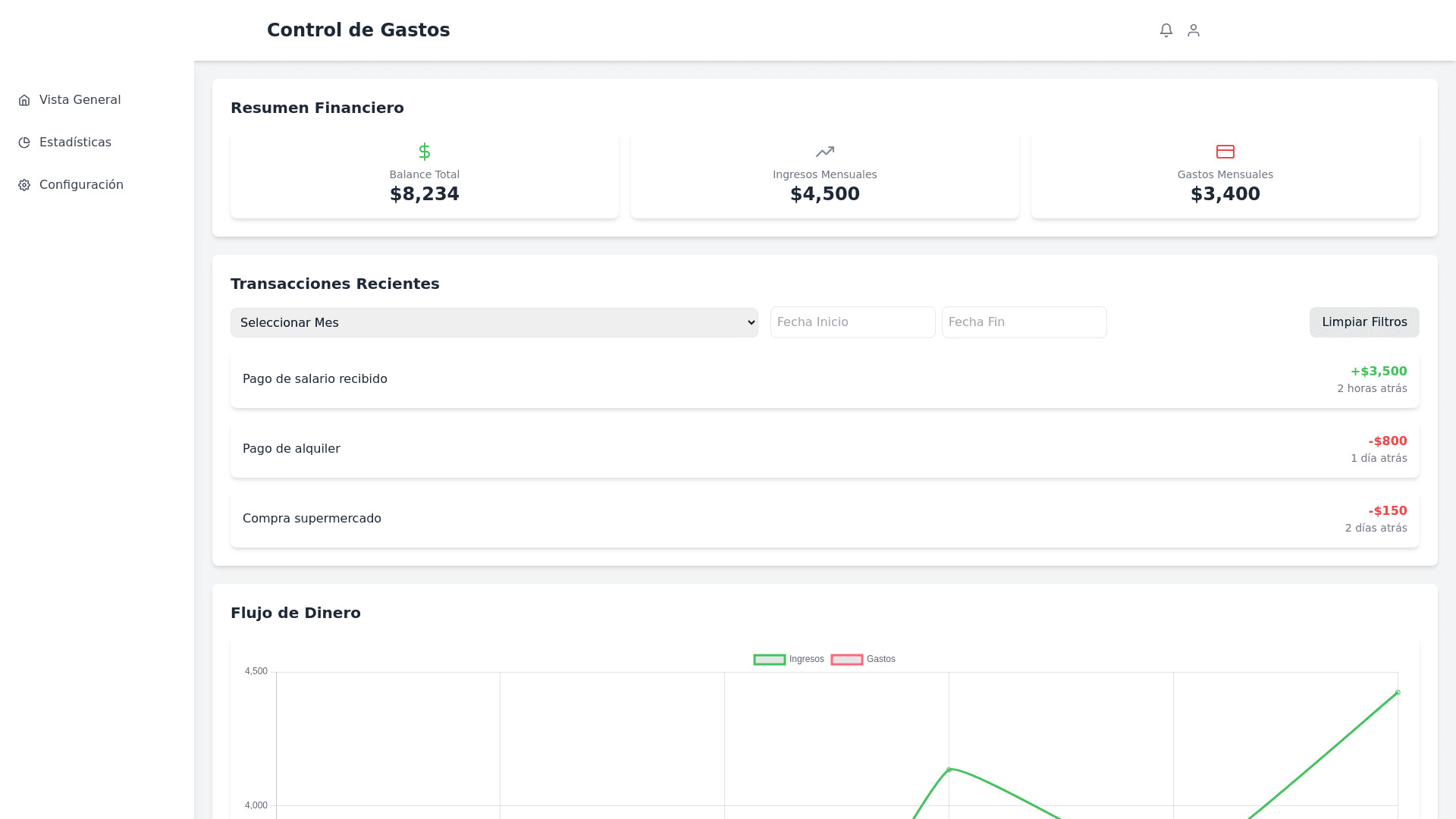Click the gear icon for Configuración

tap(24, 185)
